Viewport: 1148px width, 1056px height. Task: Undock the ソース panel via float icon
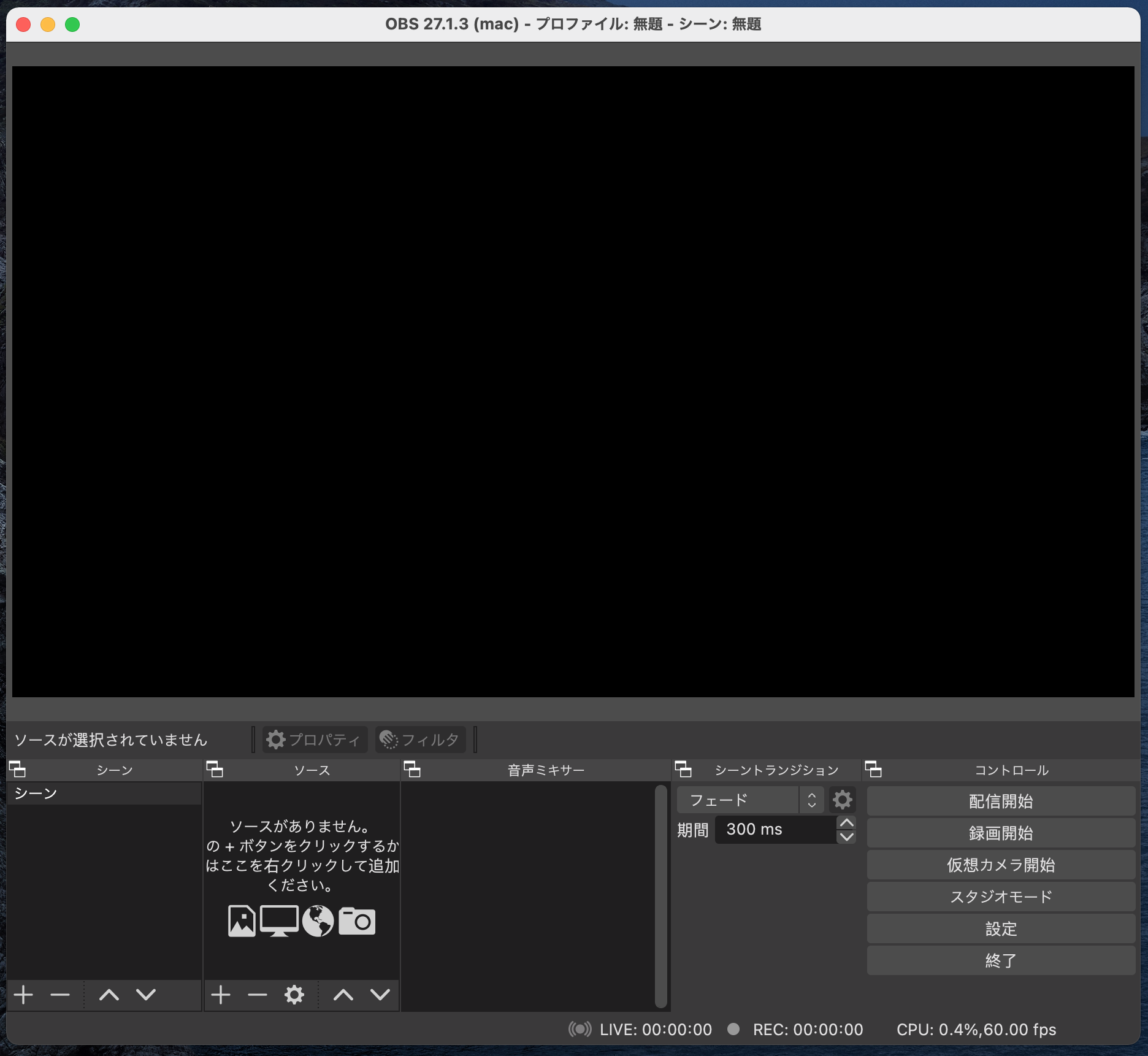215,769
